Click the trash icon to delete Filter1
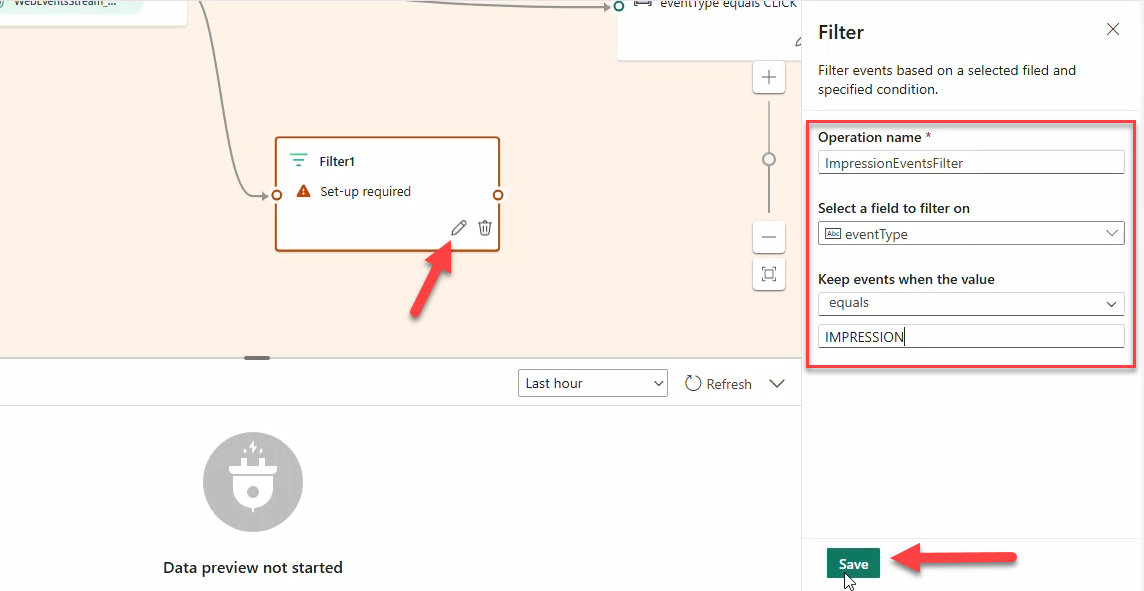Screen dimensions: 1144x591 [485, 228]
